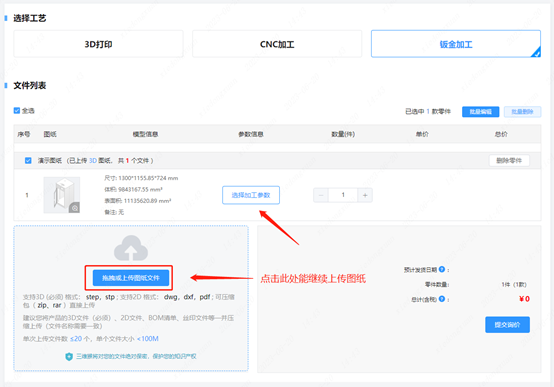554x387 pixels.
Task: Click the 备注: 无 text
Action: pyautogui.click(x=114, y=212)
